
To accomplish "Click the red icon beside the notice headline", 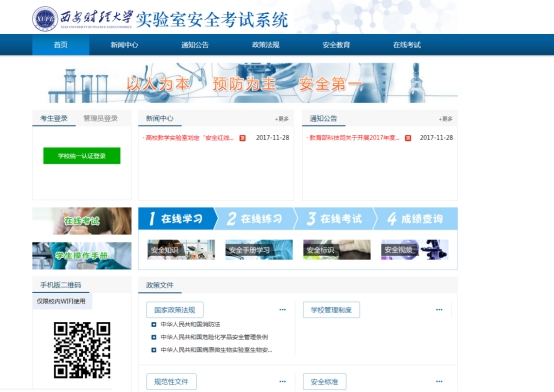I will pyautogui.click(x=408, y=138).
